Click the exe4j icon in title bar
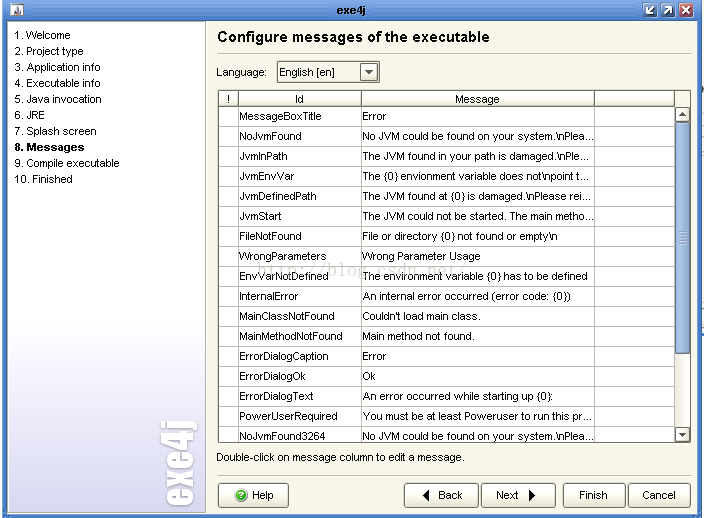704x518 pixels. [17, 10]
